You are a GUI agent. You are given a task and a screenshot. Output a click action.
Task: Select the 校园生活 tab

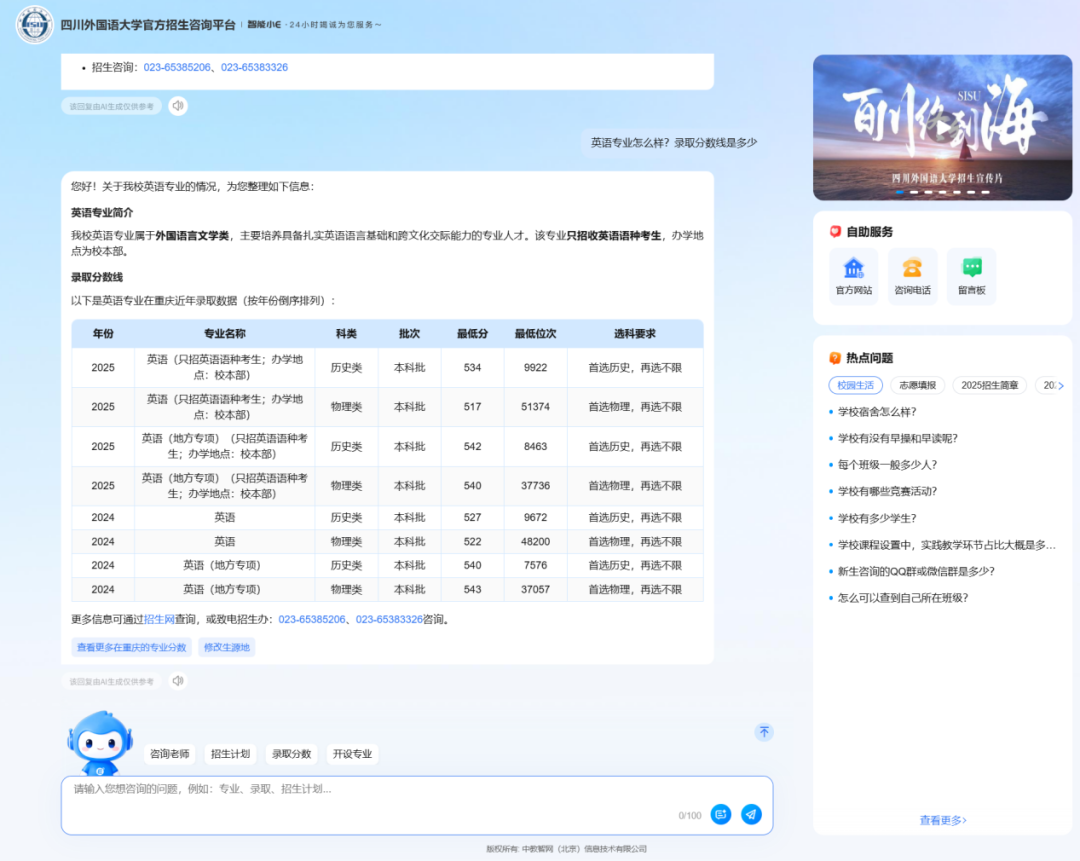[x=855, y=386]
